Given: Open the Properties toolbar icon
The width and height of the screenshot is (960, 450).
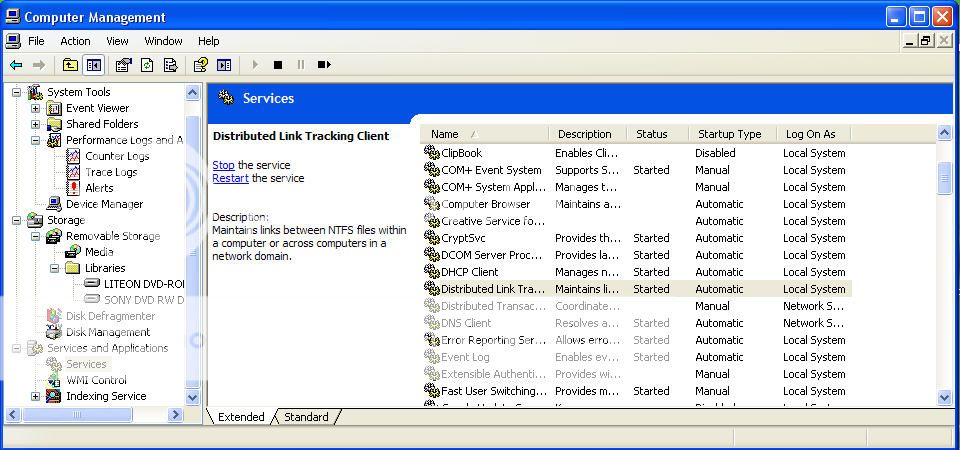Looking at the screenshot, I should pos(124,65).
